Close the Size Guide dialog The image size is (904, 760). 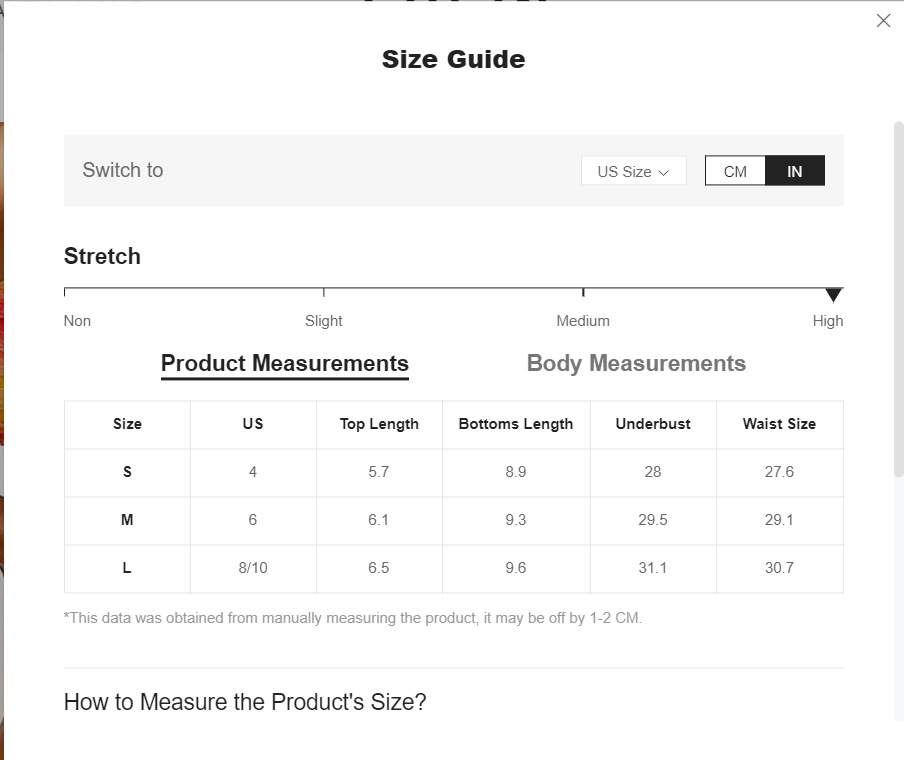click(883, 21)
